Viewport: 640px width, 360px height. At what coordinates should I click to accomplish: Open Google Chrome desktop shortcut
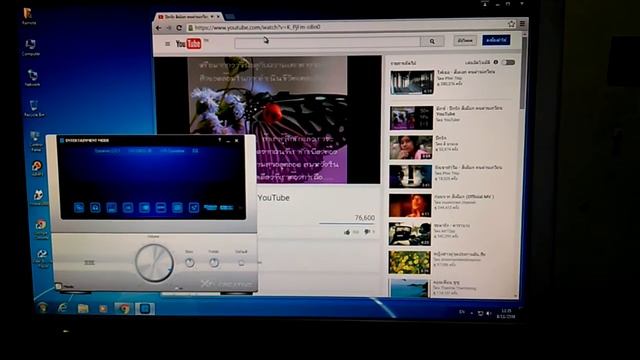[x=40, y=229]
